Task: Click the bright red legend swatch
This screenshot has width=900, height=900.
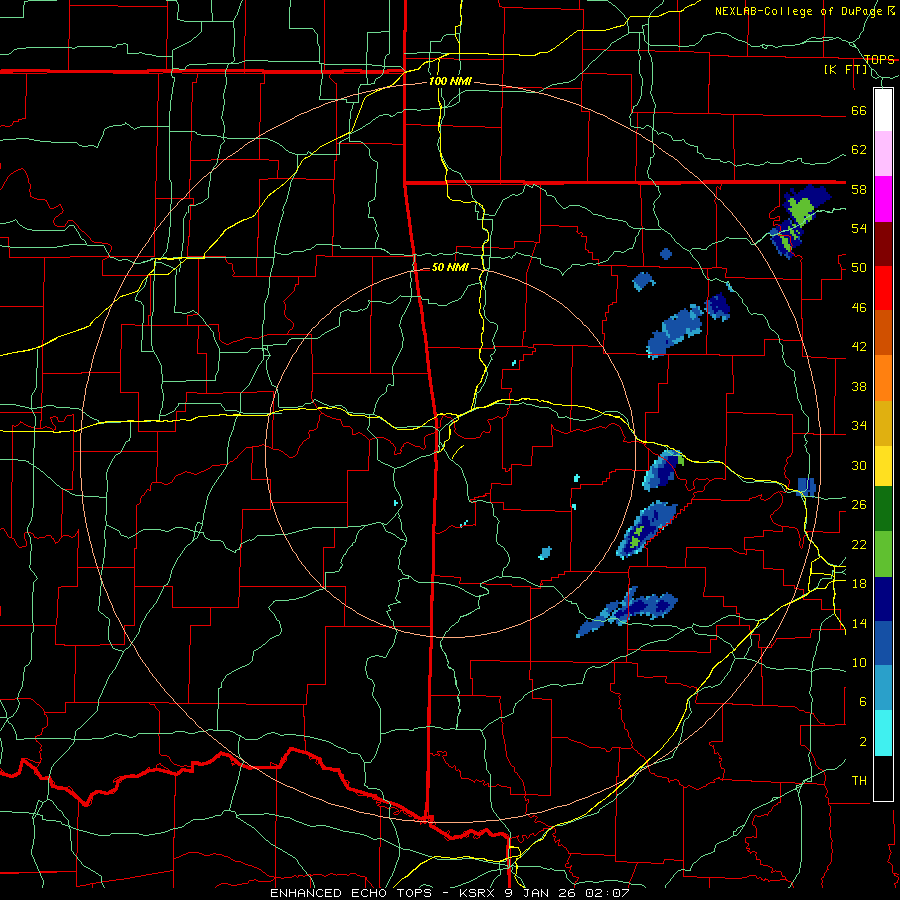Action: pos(883,288)
